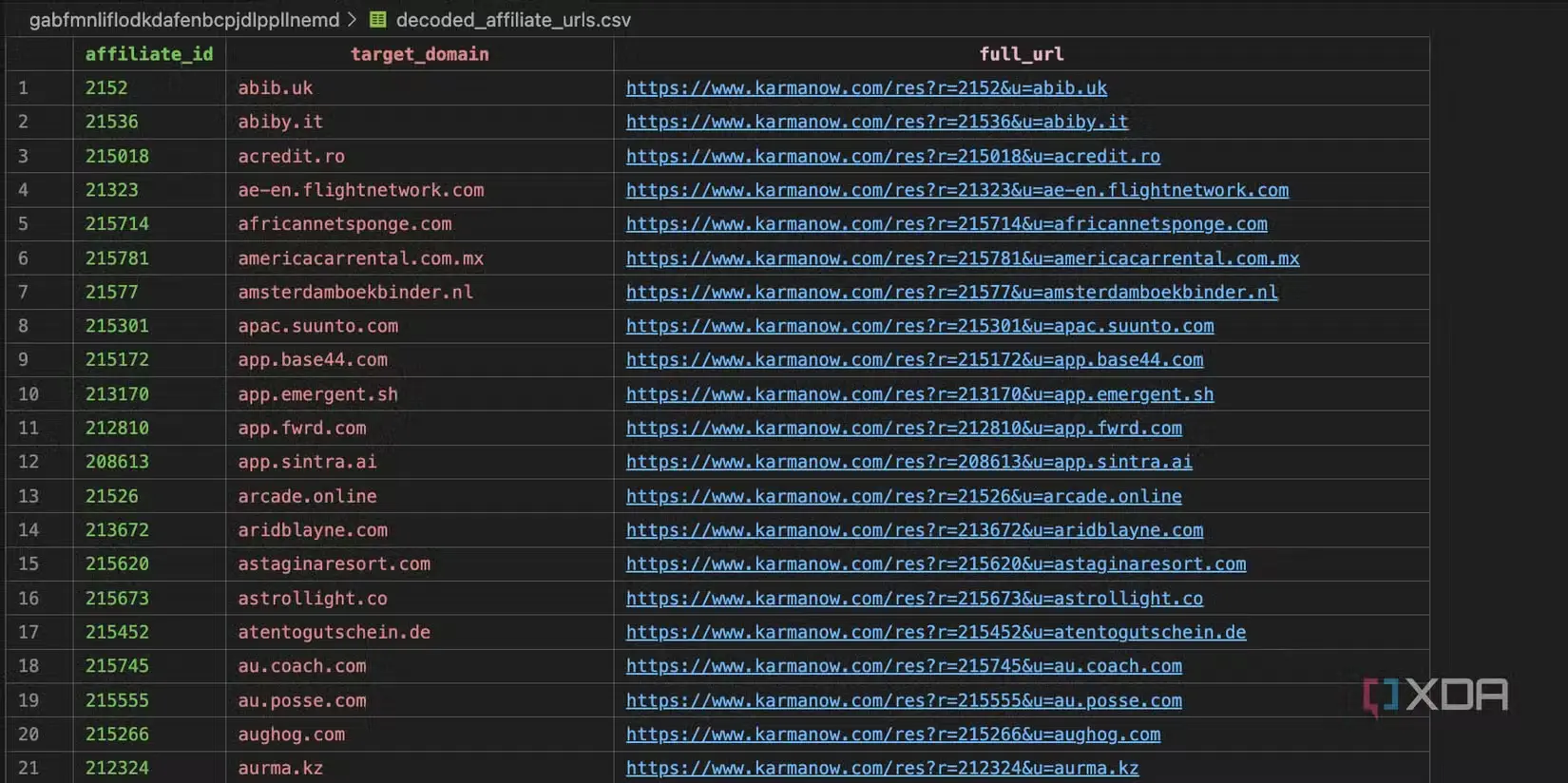Sort by the target_domain column header
1568x783 pixels.
[419, 54]
